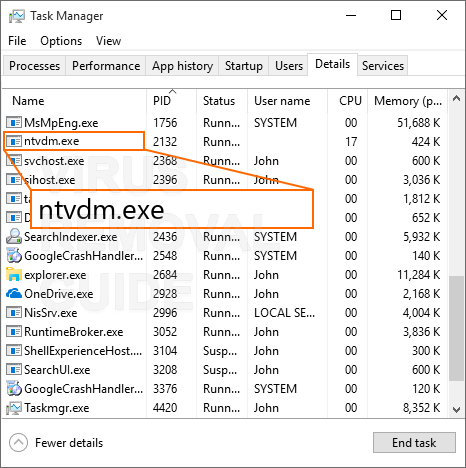Click the MsMpEng.exe process icon
Screen dimensions: 466x468
pos(14,123)
